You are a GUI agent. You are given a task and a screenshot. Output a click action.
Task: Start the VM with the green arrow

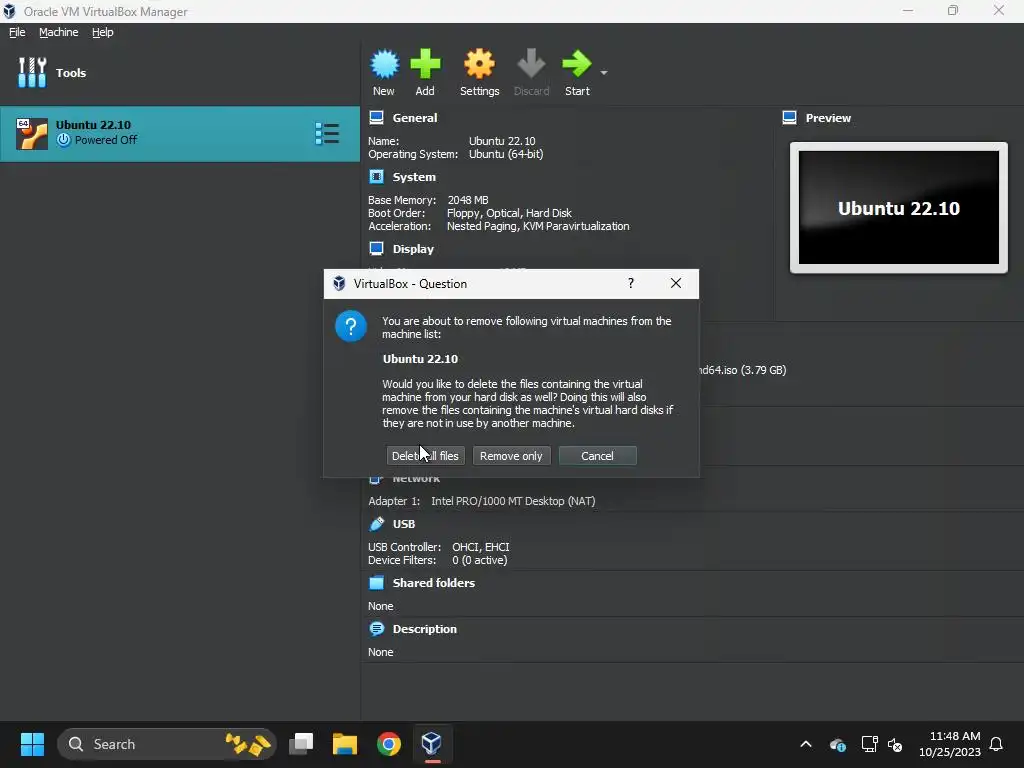(576, 64)
